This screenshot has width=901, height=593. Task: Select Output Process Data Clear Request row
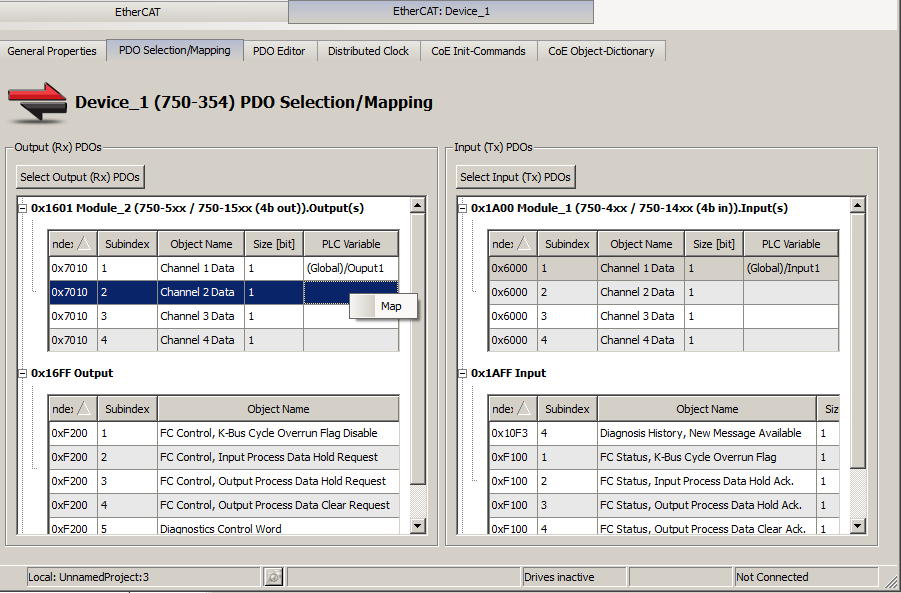(224, 506)
